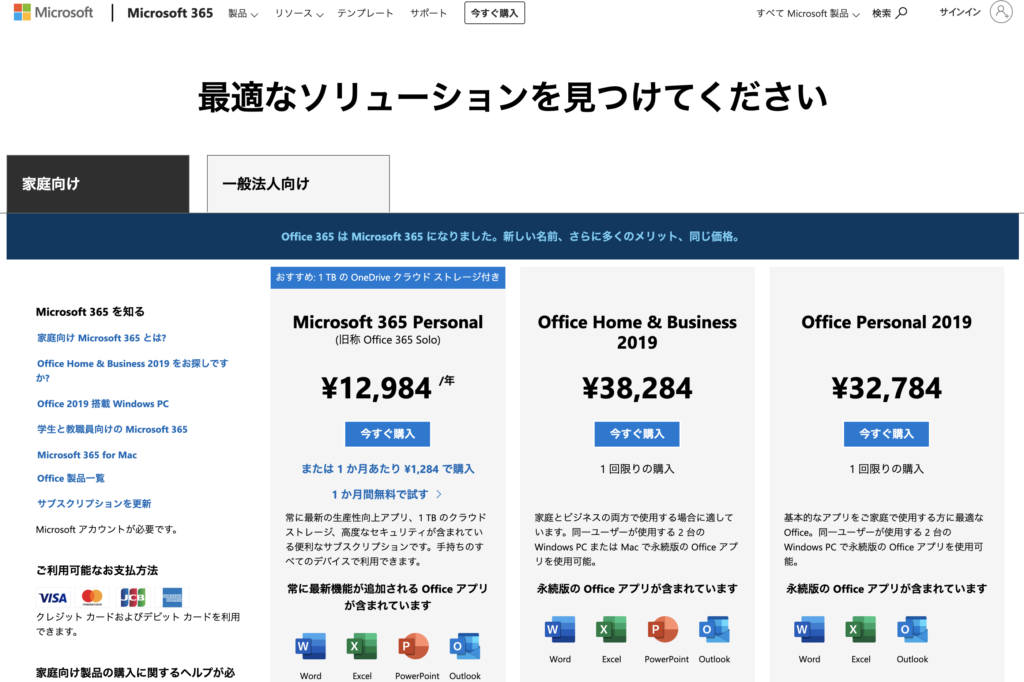Open Office Home & Business 2019 をお探しですか link
Viewport: 1024px width, 682px height.
pos(132,370)
